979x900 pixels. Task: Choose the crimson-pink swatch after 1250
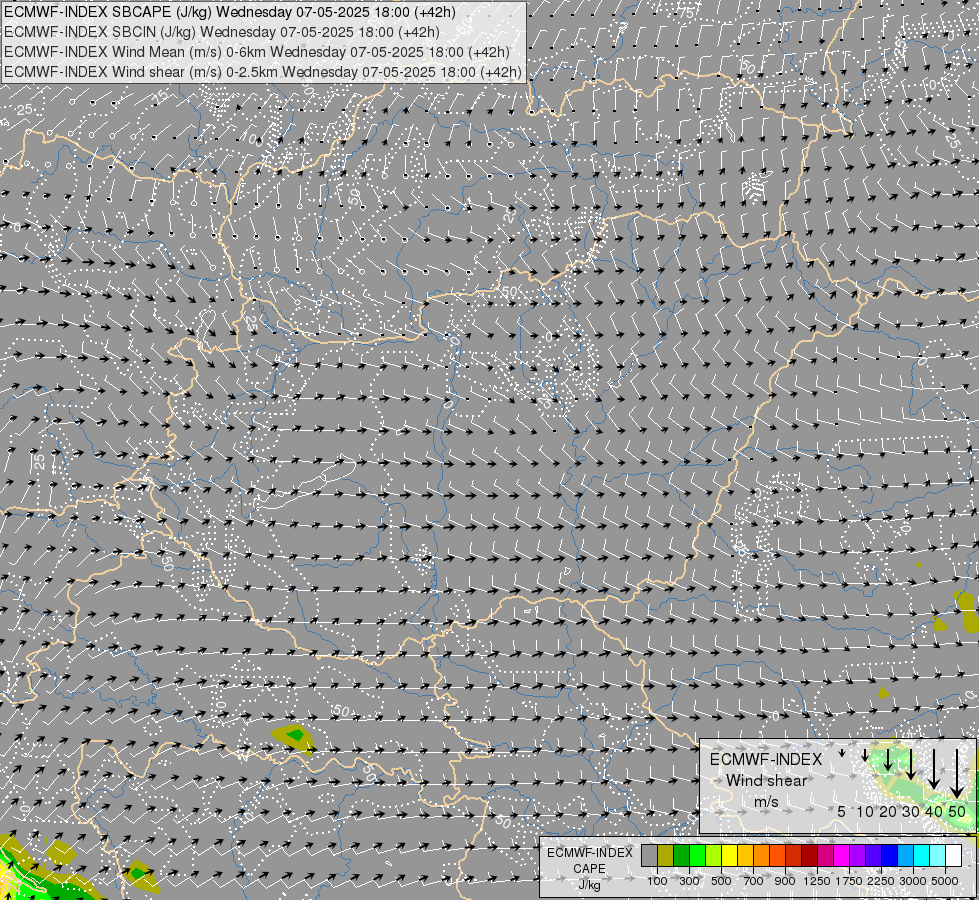coord(826,855)
